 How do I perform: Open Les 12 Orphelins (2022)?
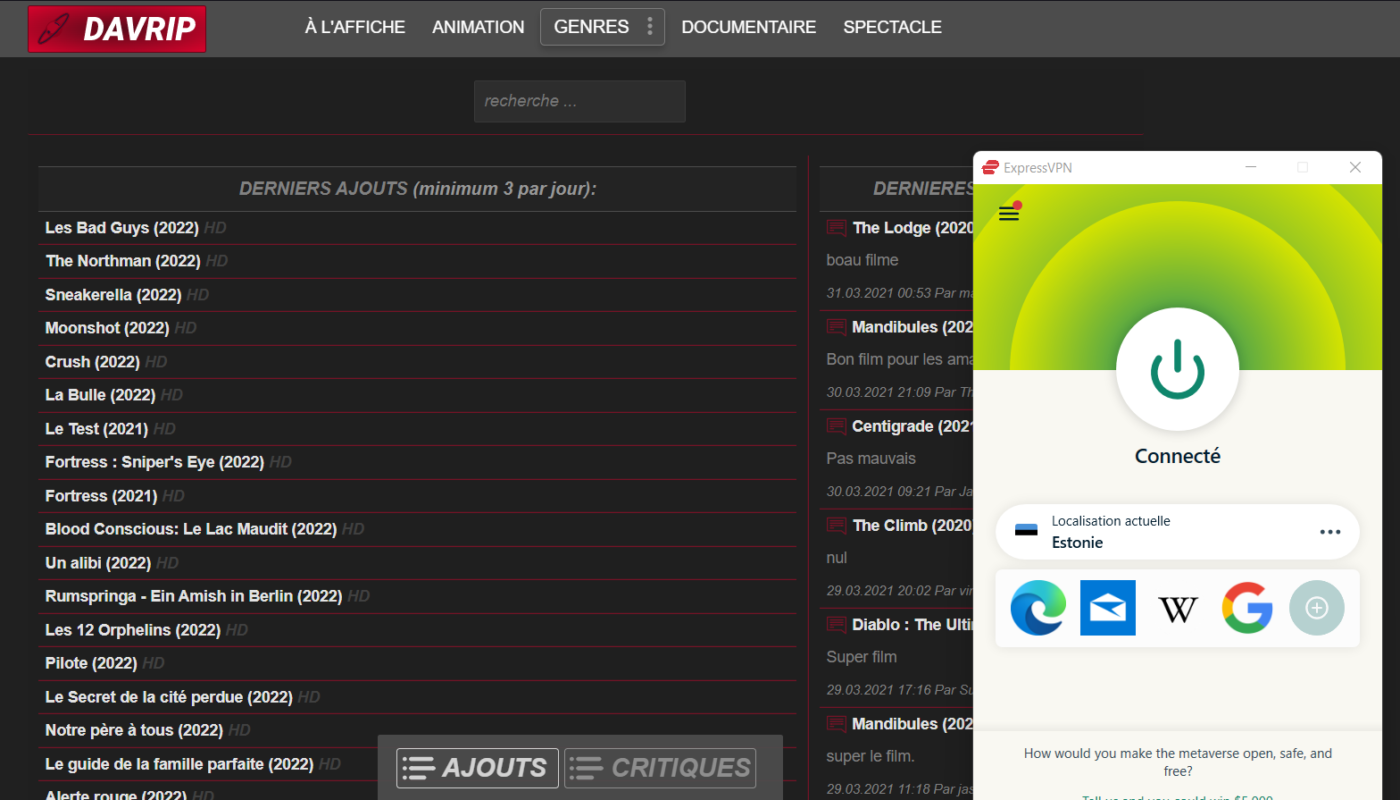click(x=133, y=630)
